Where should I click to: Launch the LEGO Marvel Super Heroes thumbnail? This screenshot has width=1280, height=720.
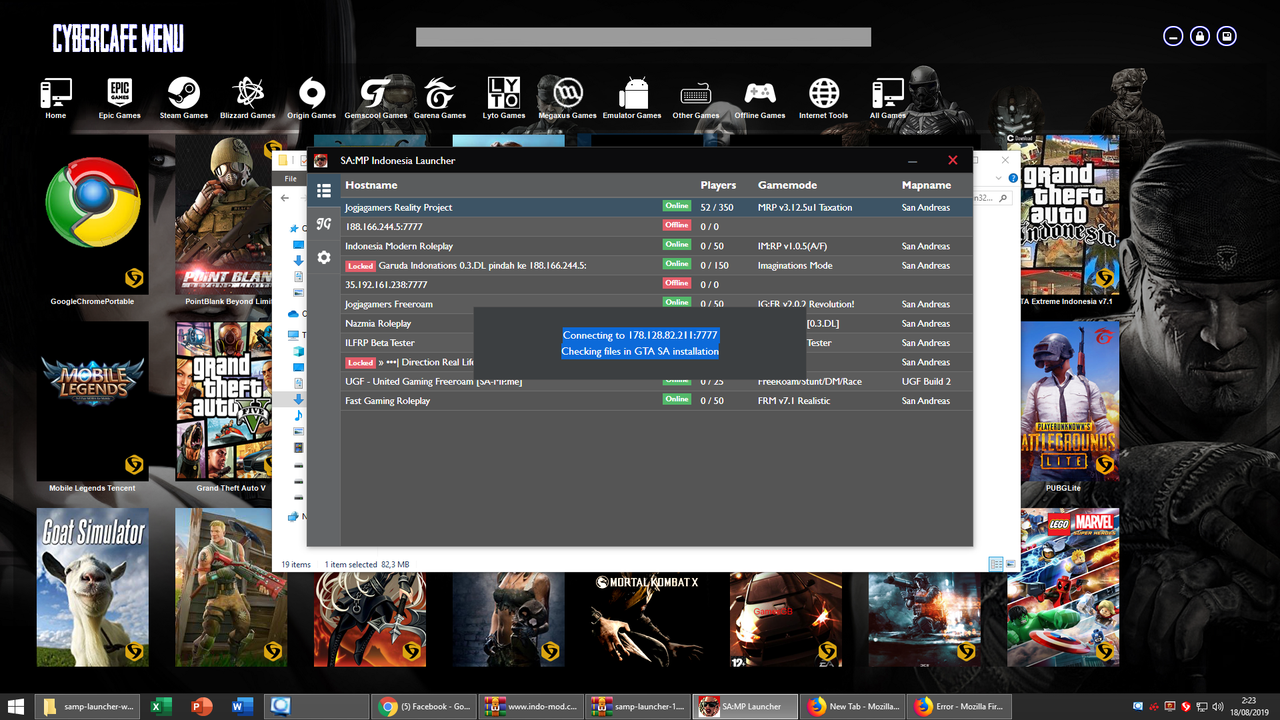tap(1063, 587)
